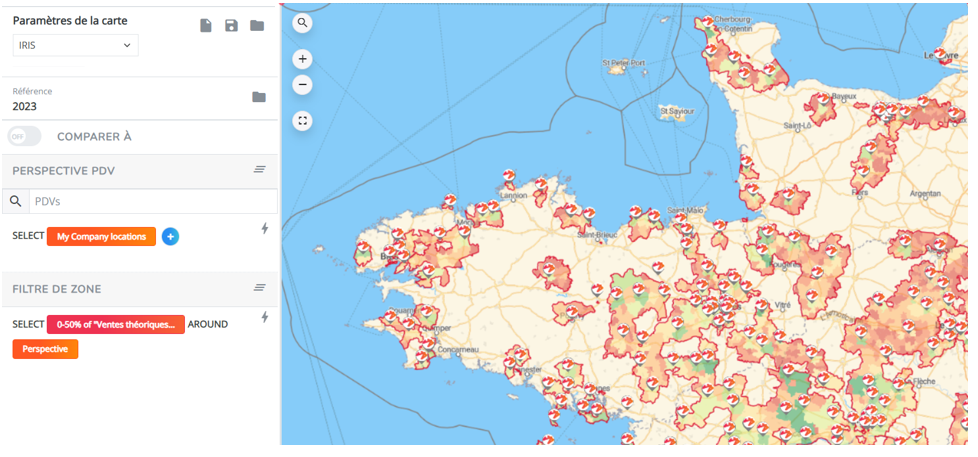Open saved maps folder icon beside Paramètres
Viewport: 978px width, 457px height.
point(257,26)
